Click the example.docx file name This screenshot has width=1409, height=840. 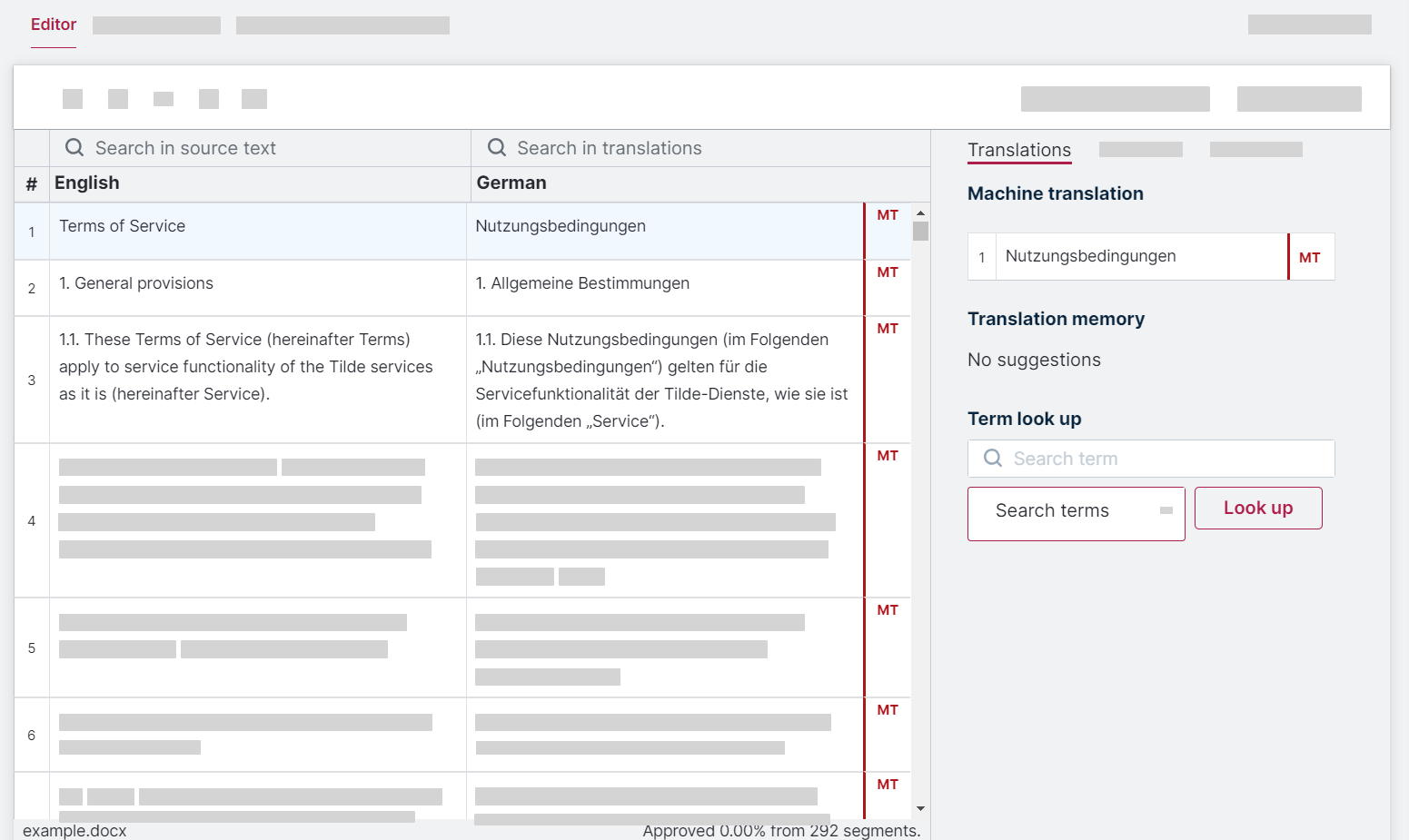coord(74,830)
